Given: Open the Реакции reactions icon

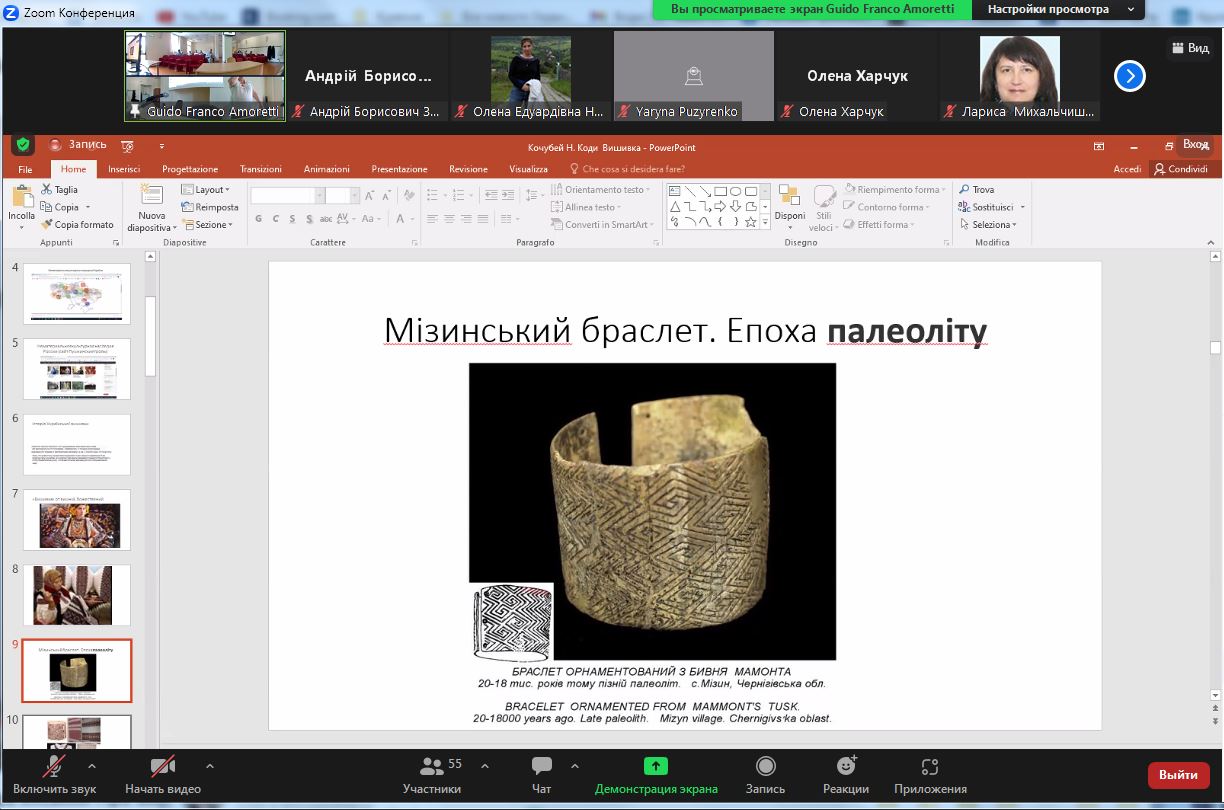Looking at the screenshot, I should pos(846,767).
